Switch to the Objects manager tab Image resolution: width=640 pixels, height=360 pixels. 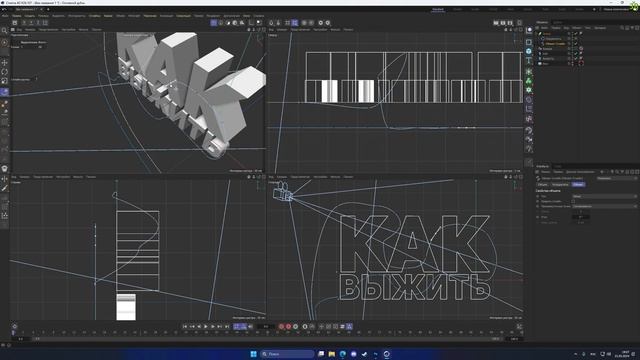click(x=542, y=22)
